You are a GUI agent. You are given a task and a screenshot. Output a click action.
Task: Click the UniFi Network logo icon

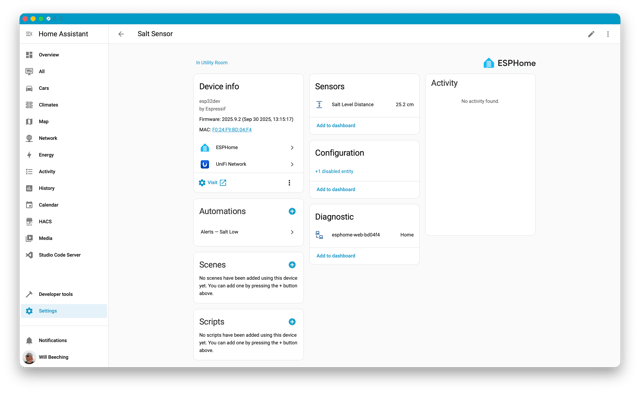[205, 164]
